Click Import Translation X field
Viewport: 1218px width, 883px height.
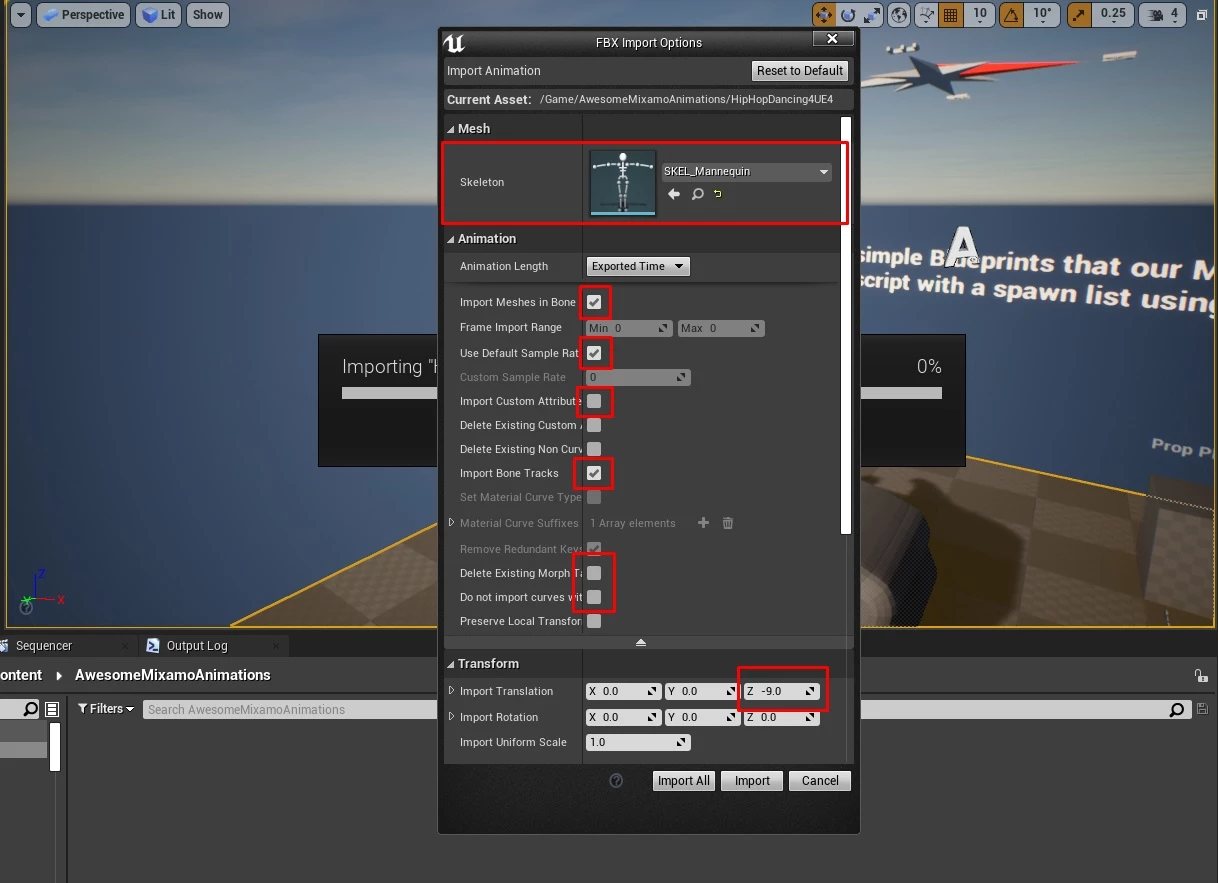pyautogui.click(x=622, y=691)
